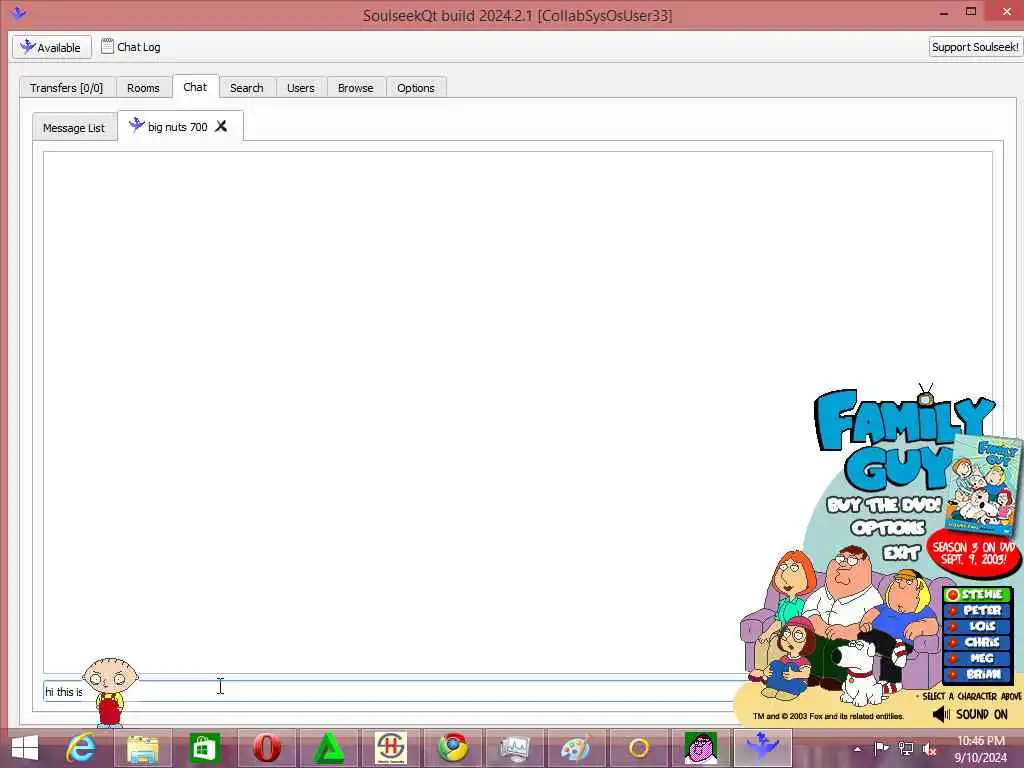
Task: Open Action Center flag tray icon
Action: [881, 749]
